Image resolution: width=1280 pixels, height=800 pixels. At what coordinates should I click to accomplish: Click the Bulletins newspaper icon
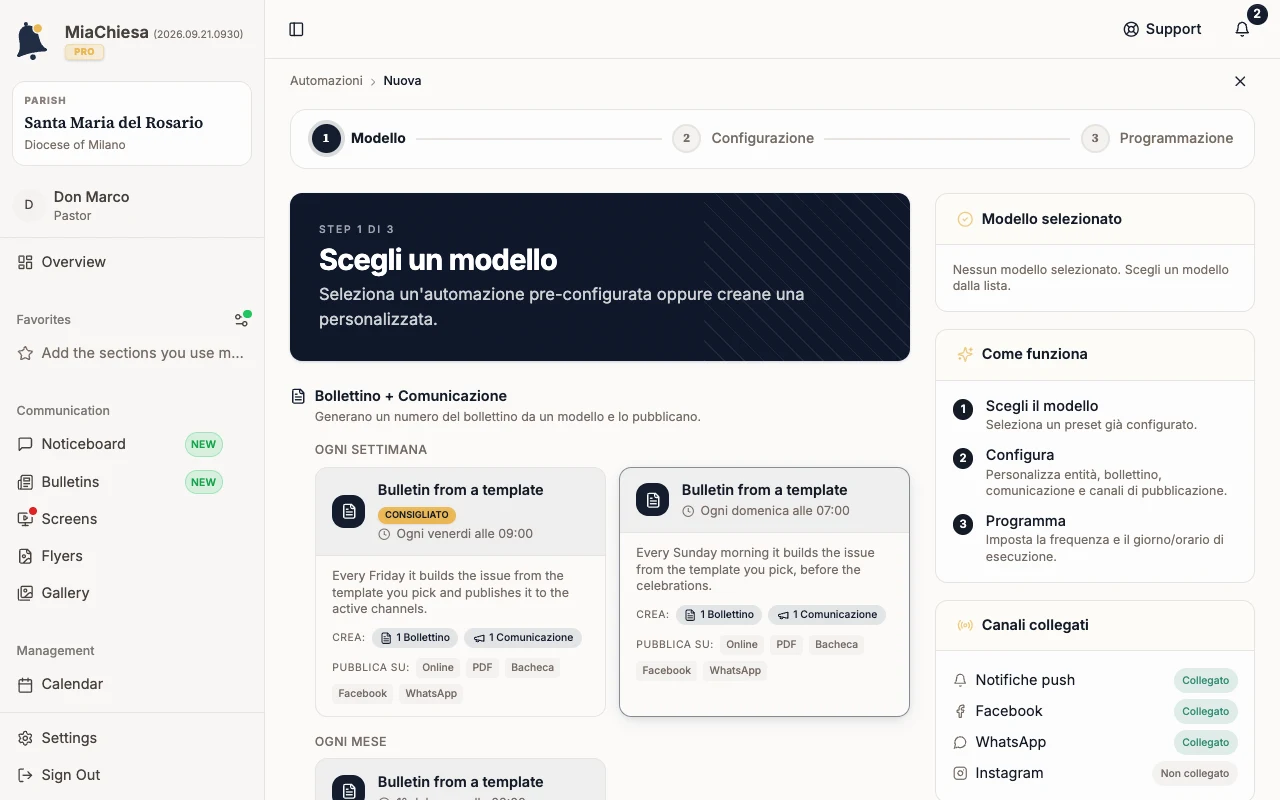coord(25,482)
